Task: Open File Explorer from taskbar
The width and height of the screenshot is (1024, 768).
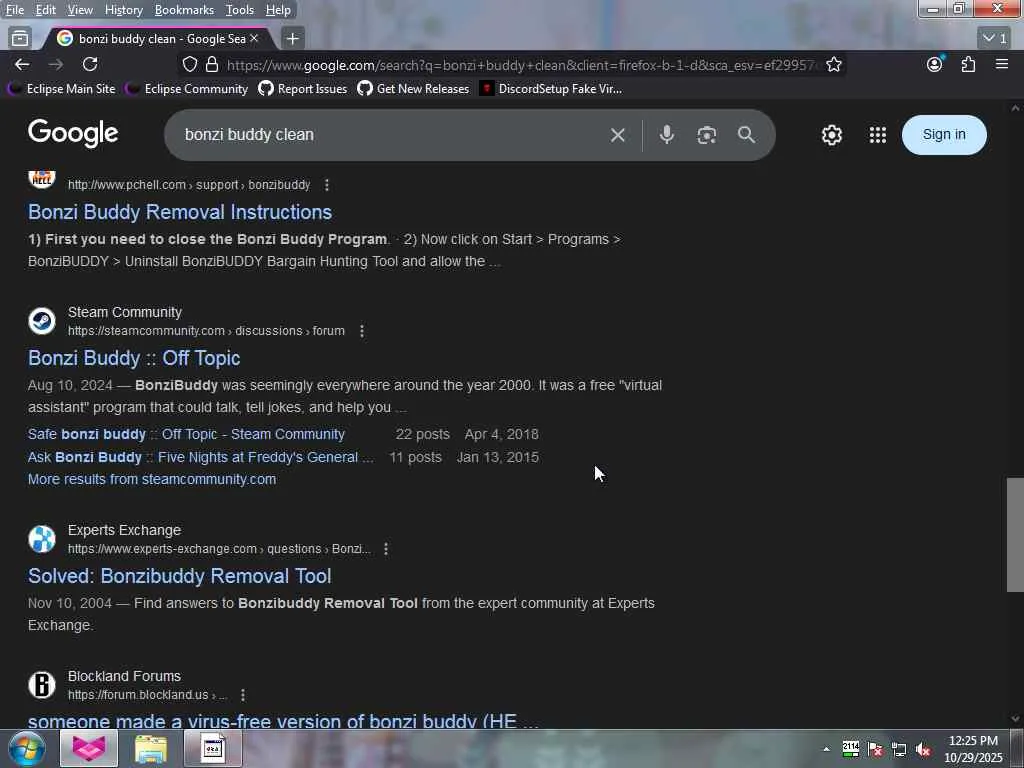Action: (151, 749)
